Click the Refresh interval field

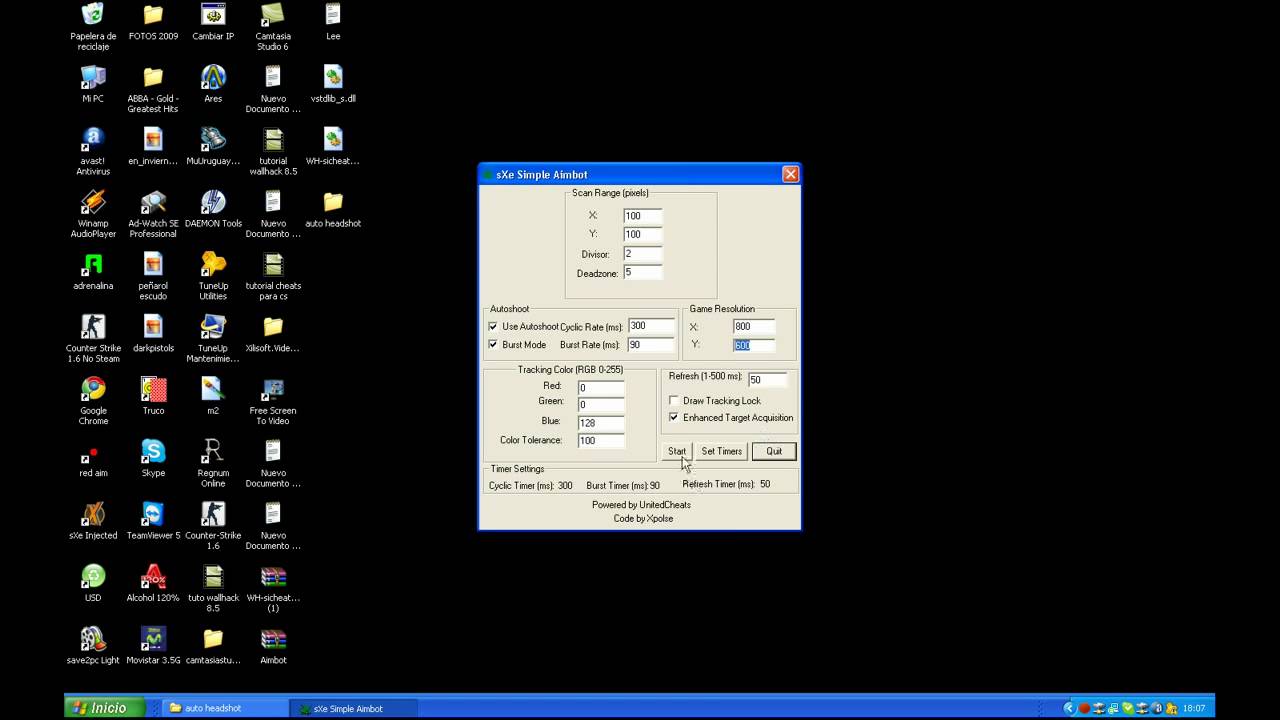767,380
